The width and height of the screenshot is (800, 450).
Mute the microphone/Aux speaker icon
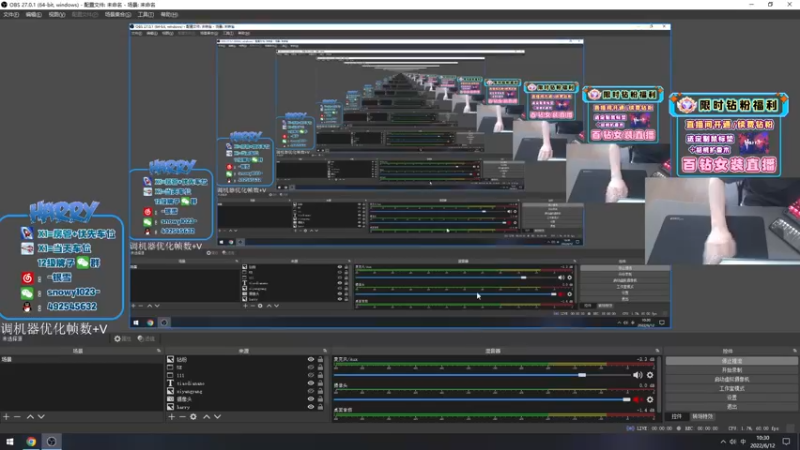pos(638,375)
